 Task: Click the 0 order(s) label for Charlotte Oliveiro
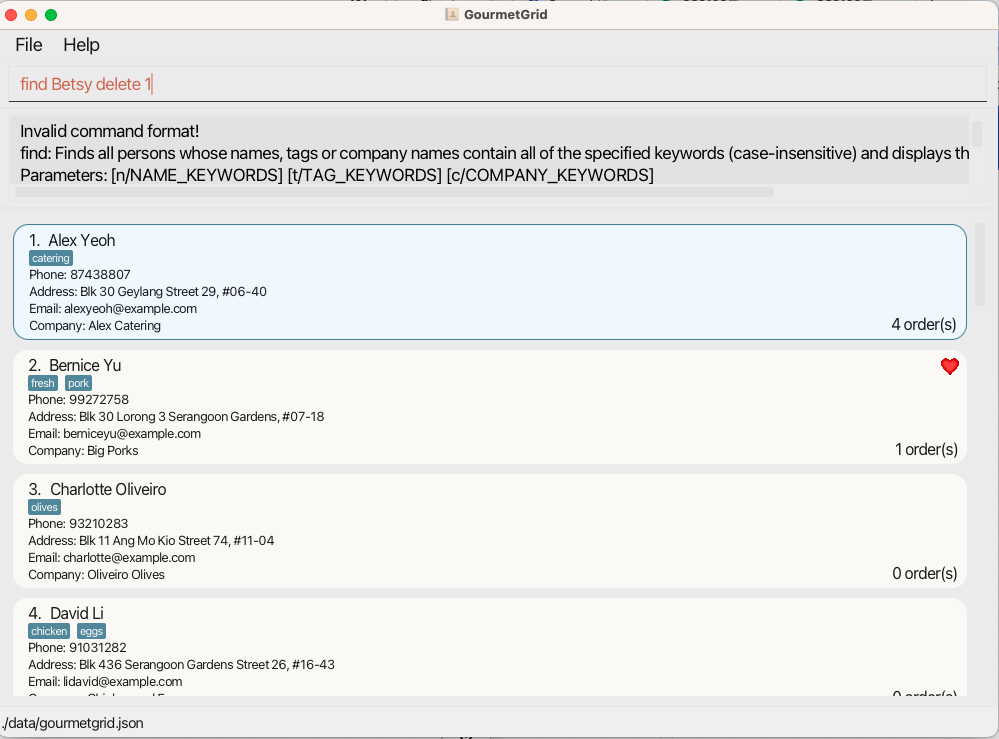coord(924,573)
